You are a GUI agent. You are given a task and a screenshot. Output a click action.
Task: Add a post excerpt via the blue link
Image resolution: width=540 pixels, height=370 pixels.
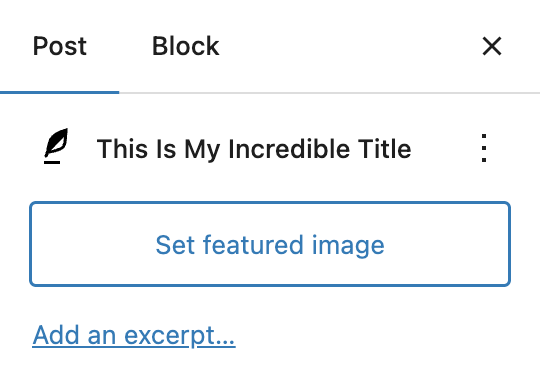tap(134, 335)
